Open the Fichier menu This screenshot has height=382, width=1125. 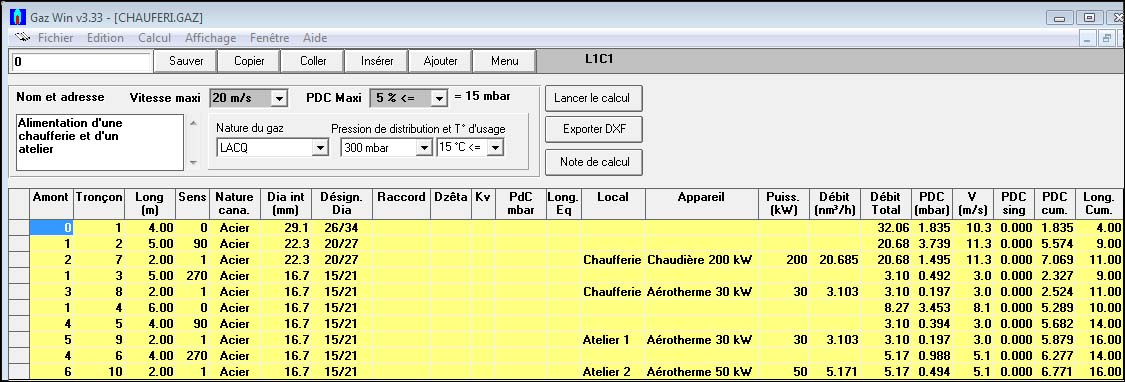(x=55, y=38)
